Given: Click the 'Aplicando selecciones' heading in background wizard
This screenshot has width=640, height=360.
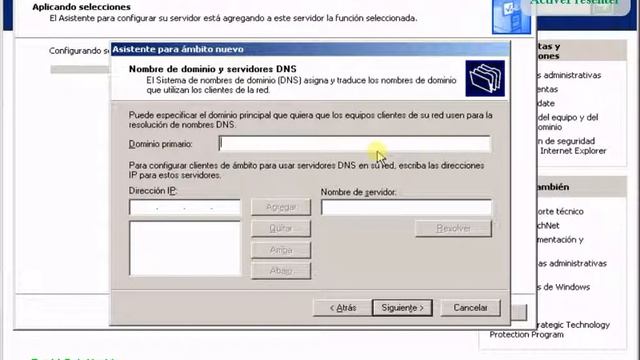Looking at the screenshot, I should pos(82,7).
